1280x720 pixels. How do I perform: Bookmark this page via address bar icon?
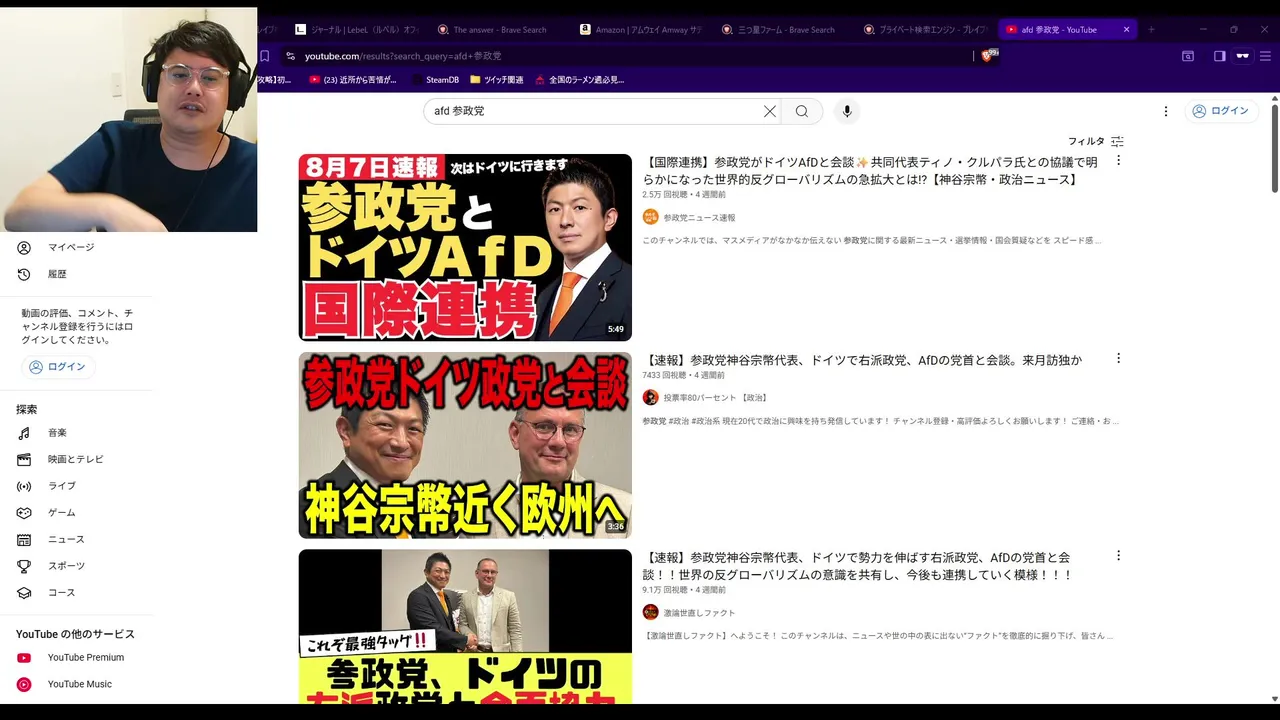click(265, 56)
